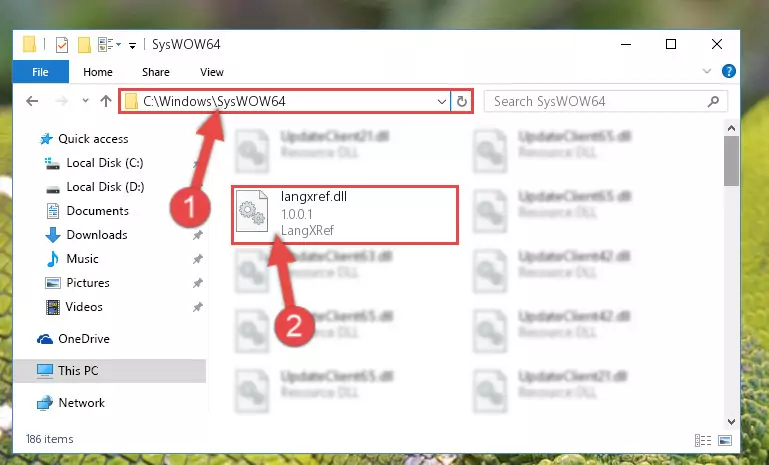The height and width of the screenshot is (465, 769).
Task: Open Documents in the sidebar
Action: point(98,211)
